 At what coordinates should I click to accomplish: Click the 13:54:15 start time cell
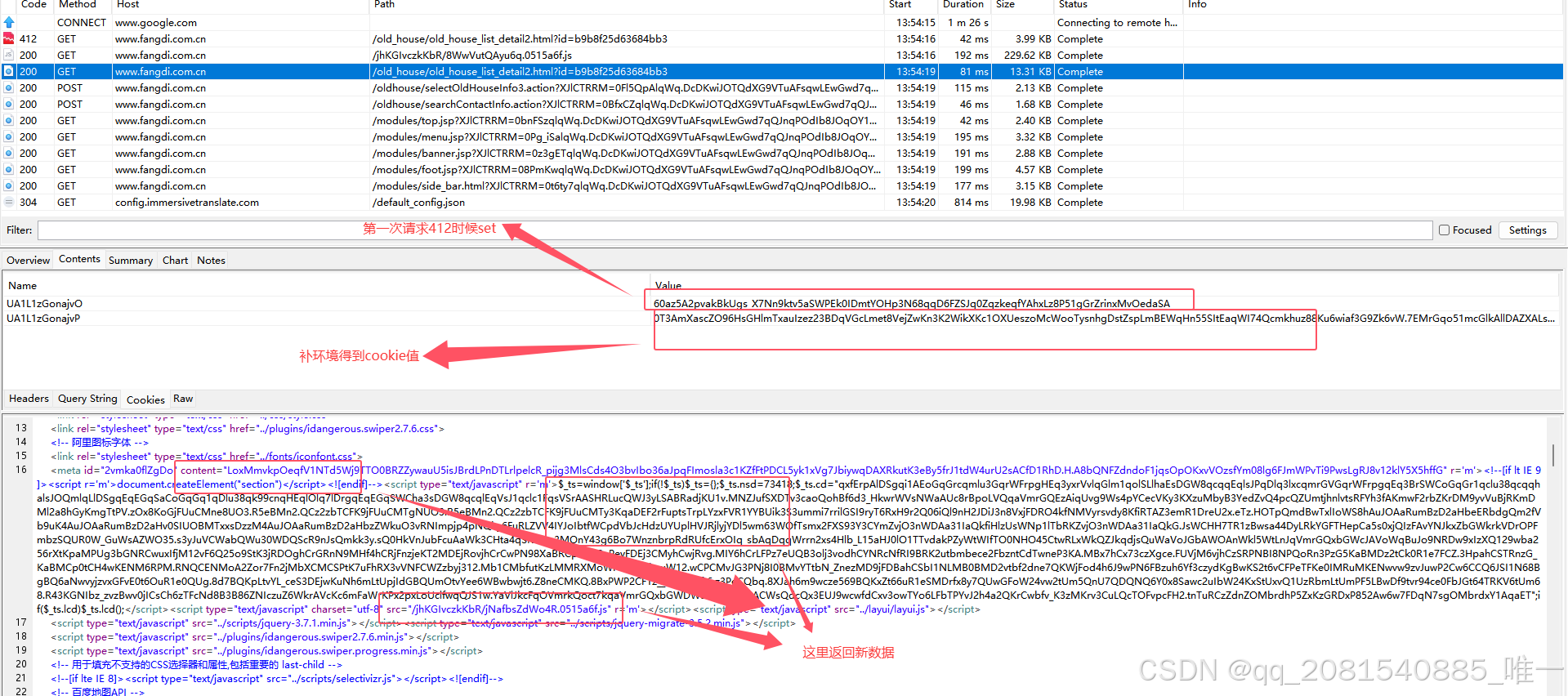[915, 23]
